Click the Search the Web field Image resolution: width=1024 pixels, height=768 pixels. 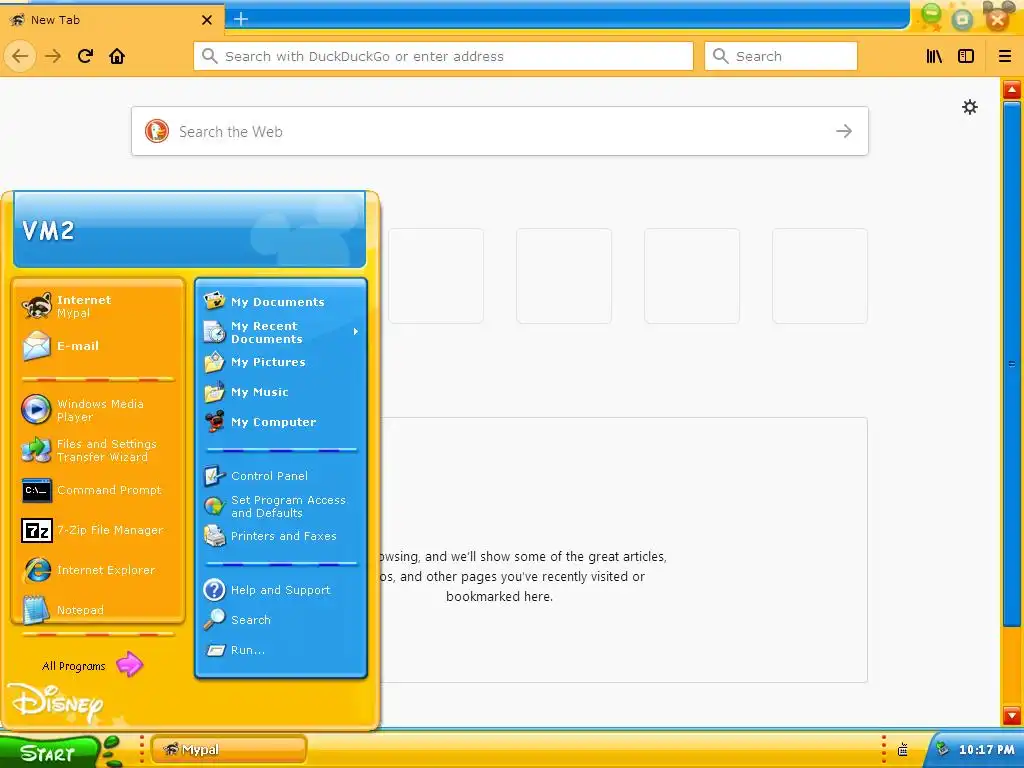(x=500, y=131)
